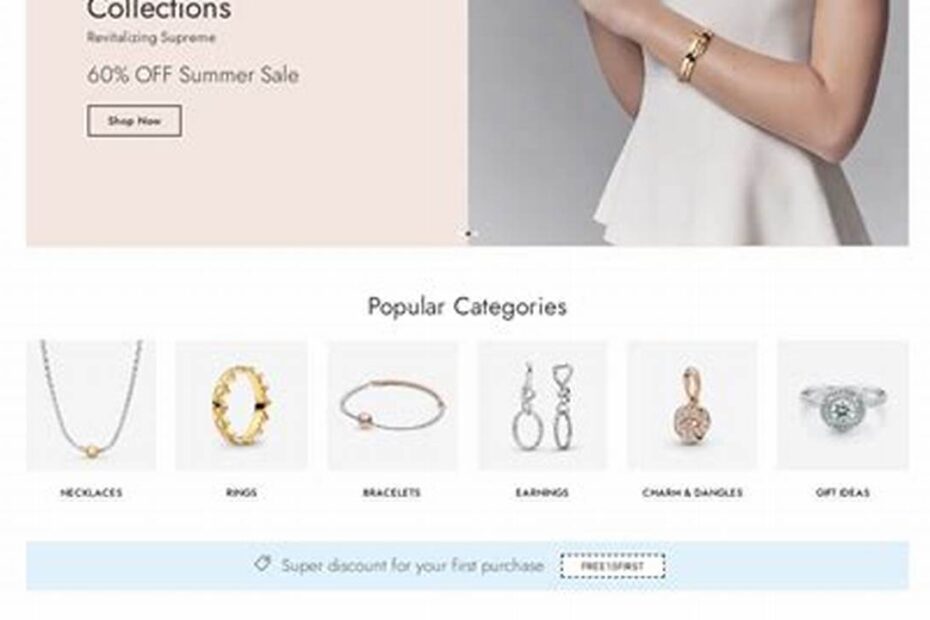This screenshot has width=930, height=620.
Task: Click the Super discount first purchase text
Action: 412,566
